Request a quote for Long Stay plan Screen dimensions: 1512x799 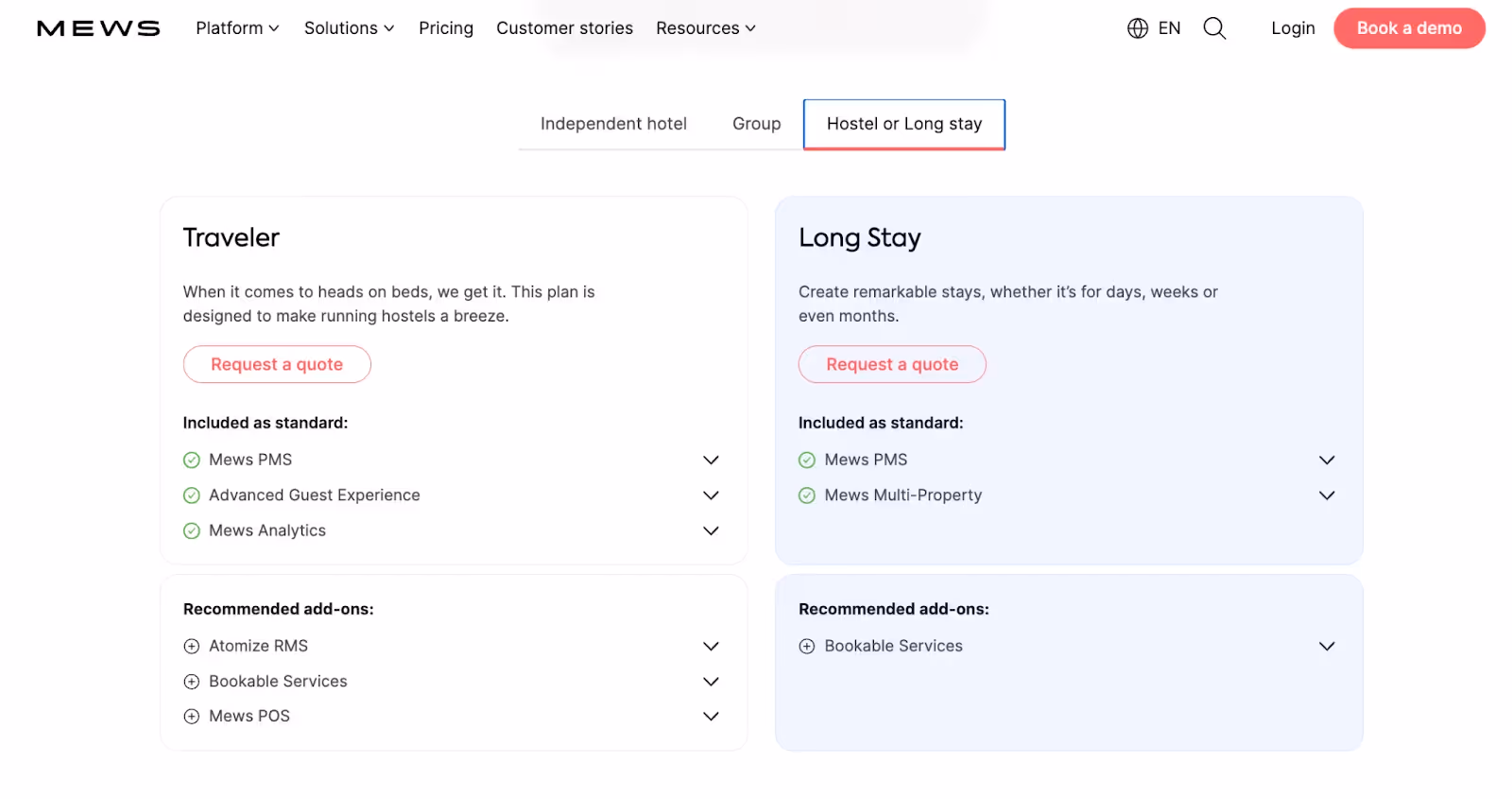coord(892,365)
